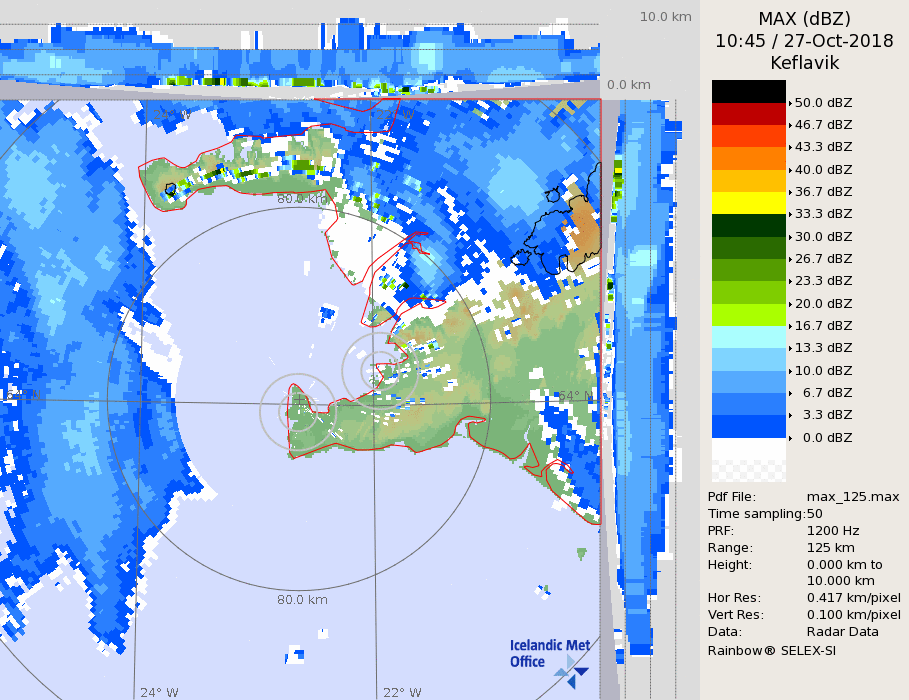Click the Keflavik station name
The width and height of the screenshot is (909, 700).
(x=804, y=63)
